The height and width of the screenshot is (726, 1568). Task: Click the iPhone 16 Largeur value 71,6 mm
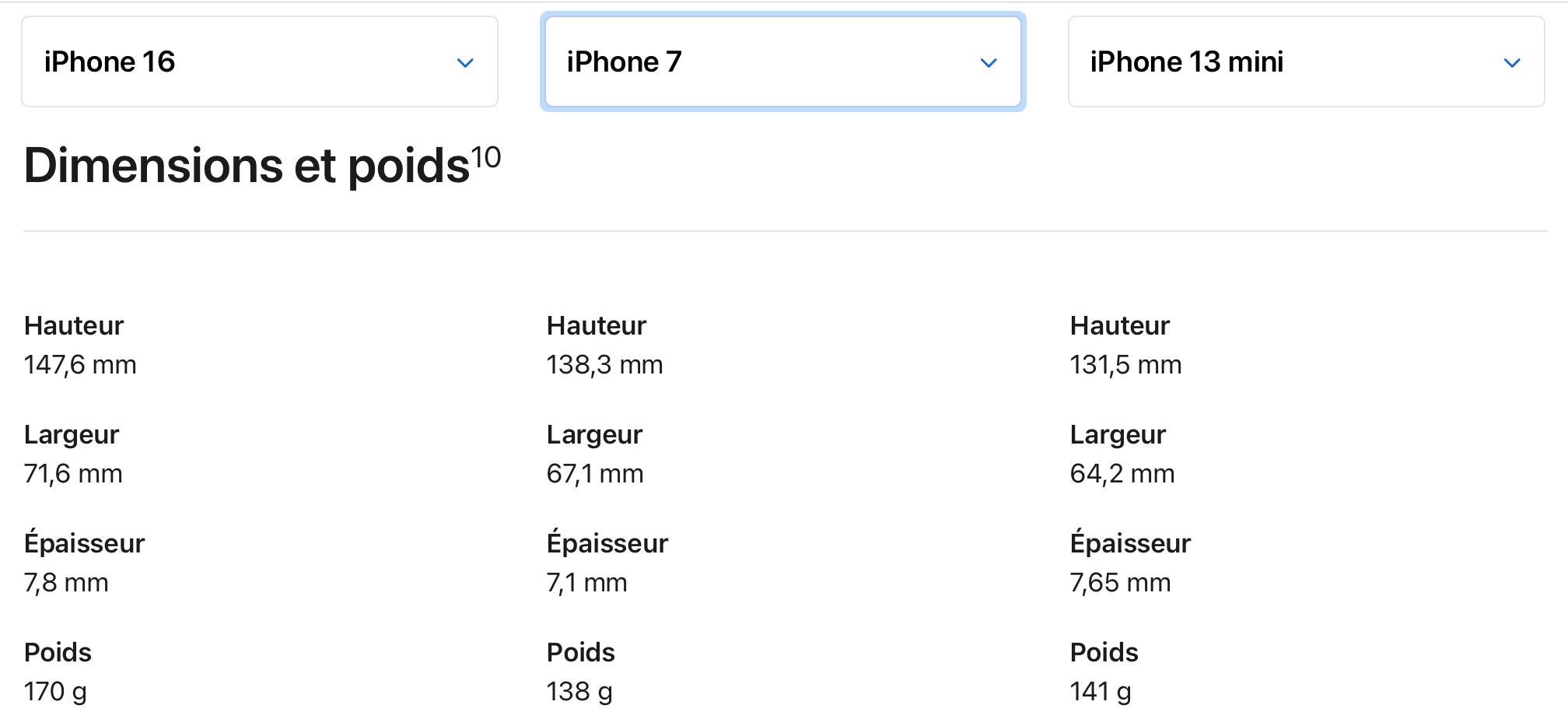[x=73, y=474]
